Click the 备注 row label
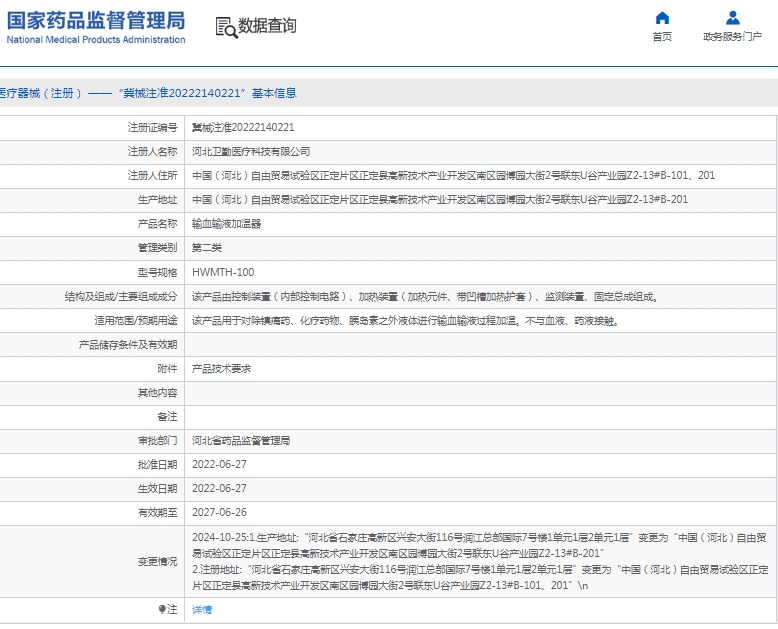This screenshot has width=778, height=629. [x=167, y=417]
